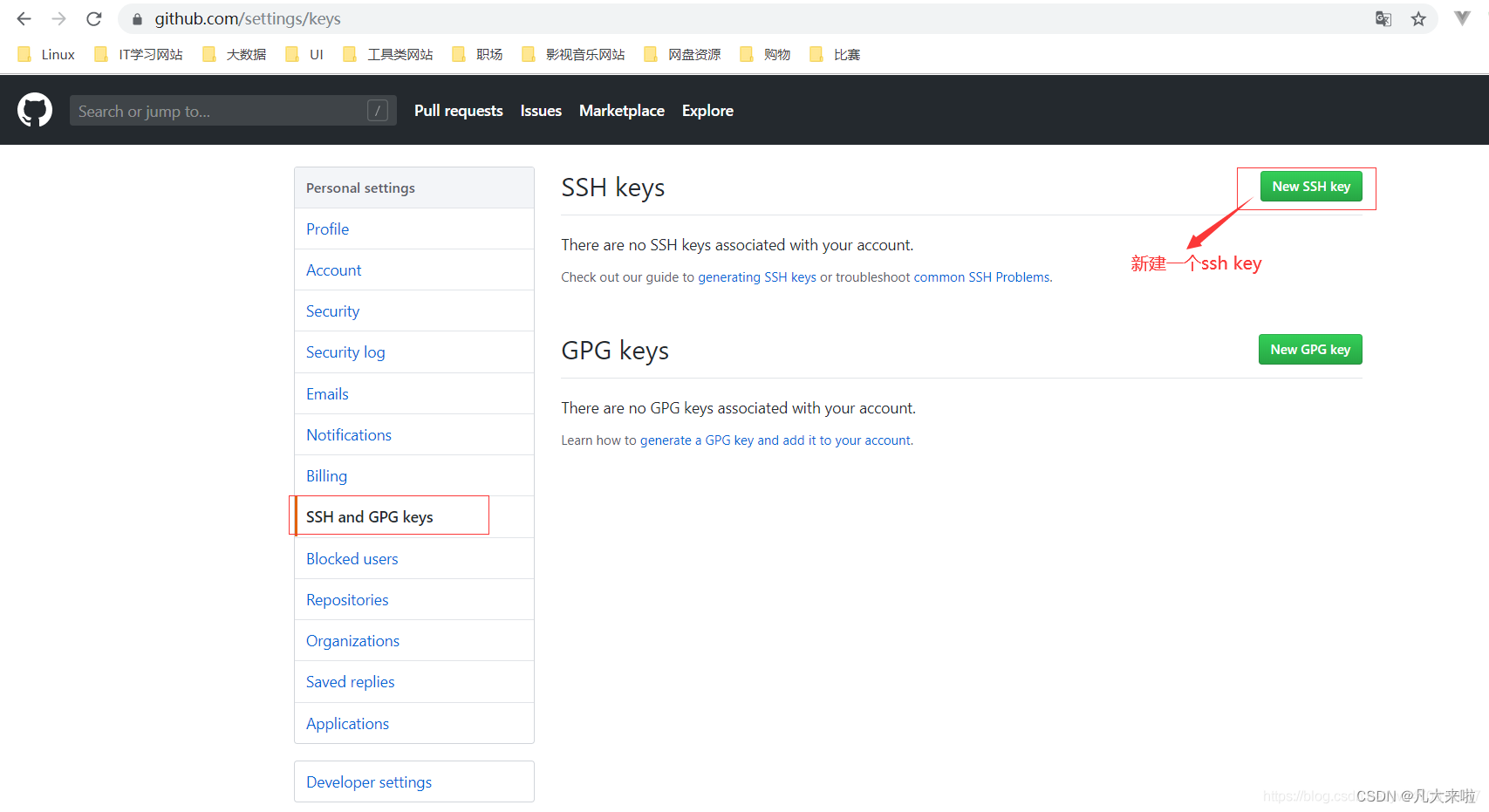The width and height of the screenshot is (1489, 812).
Task: Open the Marketplace menu item
Action: [621, 110]
